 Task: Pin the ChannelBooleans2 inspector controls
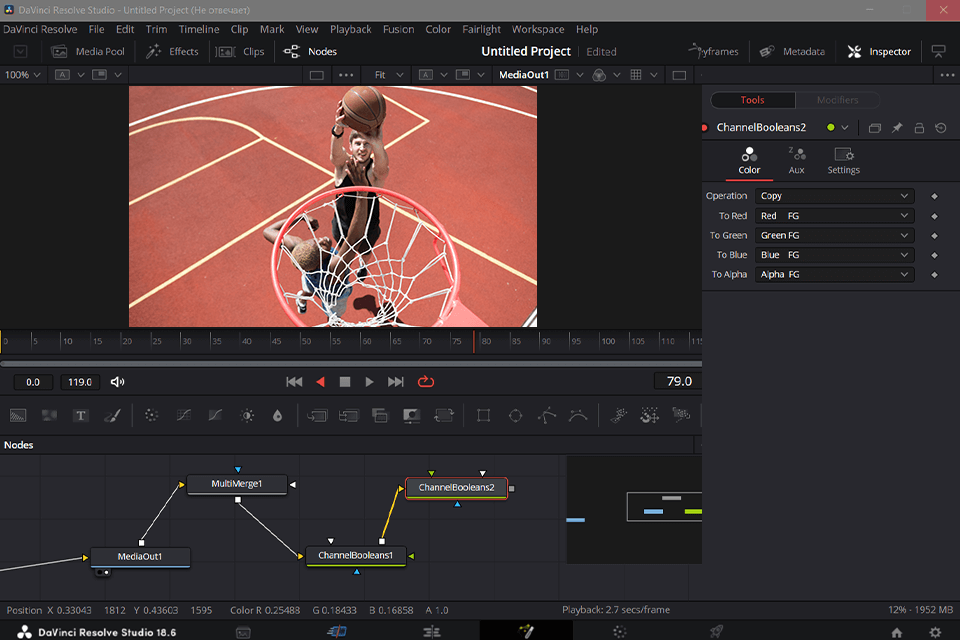click(x=897, y=128)
